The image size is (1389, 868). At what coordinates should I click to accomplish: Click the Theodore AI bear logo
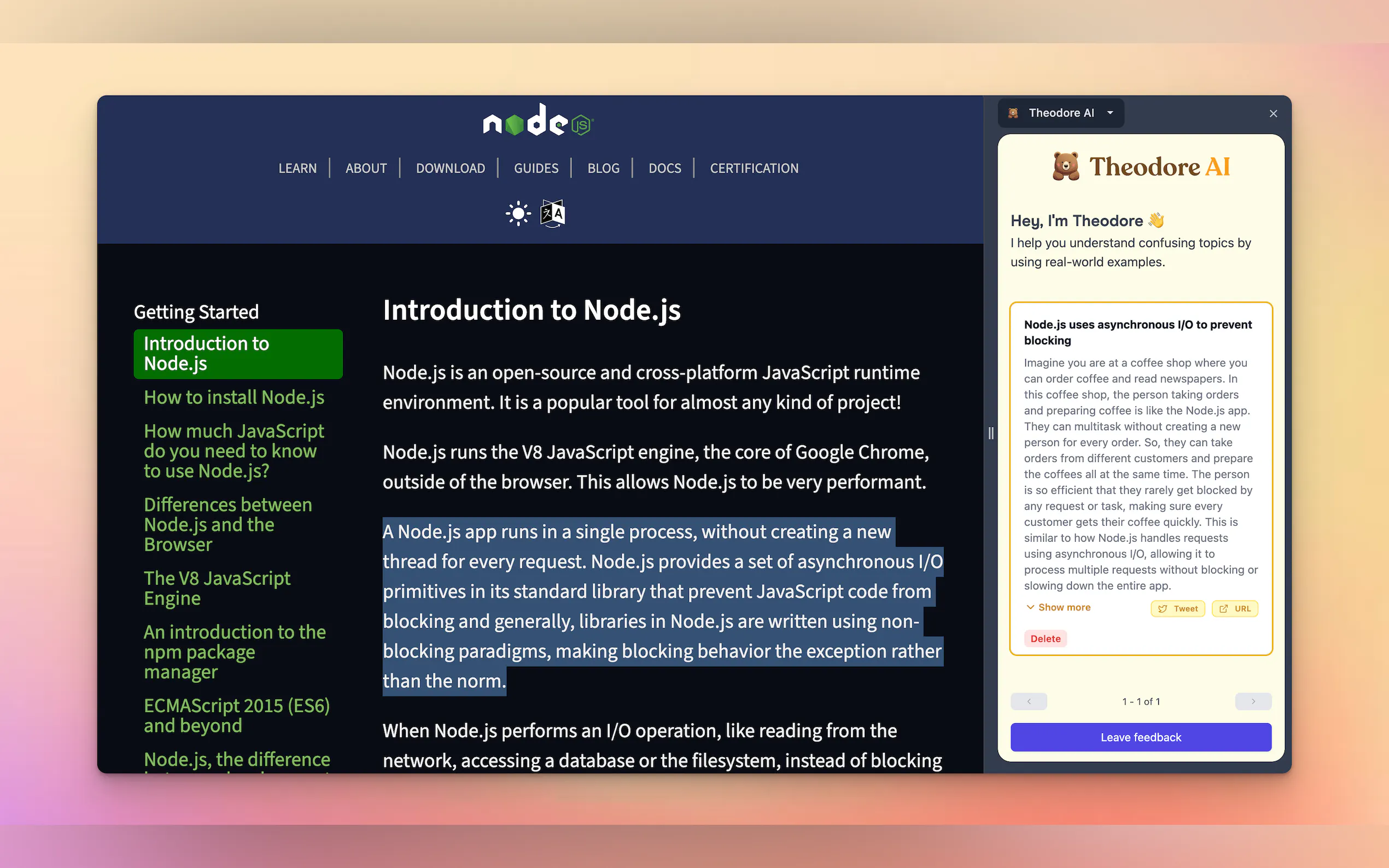pos(1066,167)
